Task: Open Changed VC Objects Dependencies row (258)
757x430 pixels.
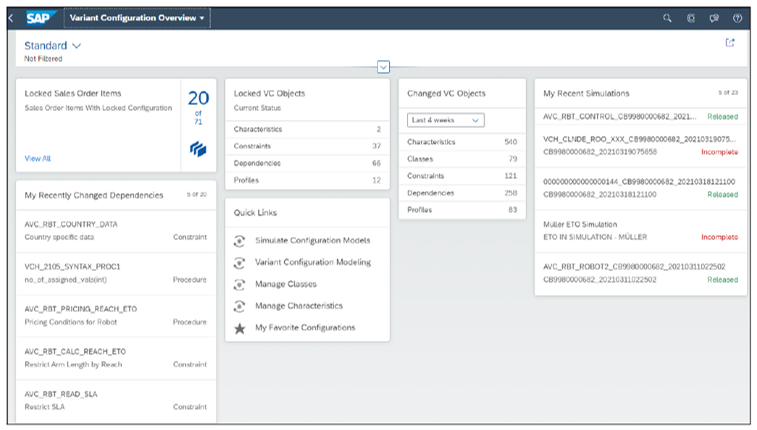Action: tap(462, 193)
